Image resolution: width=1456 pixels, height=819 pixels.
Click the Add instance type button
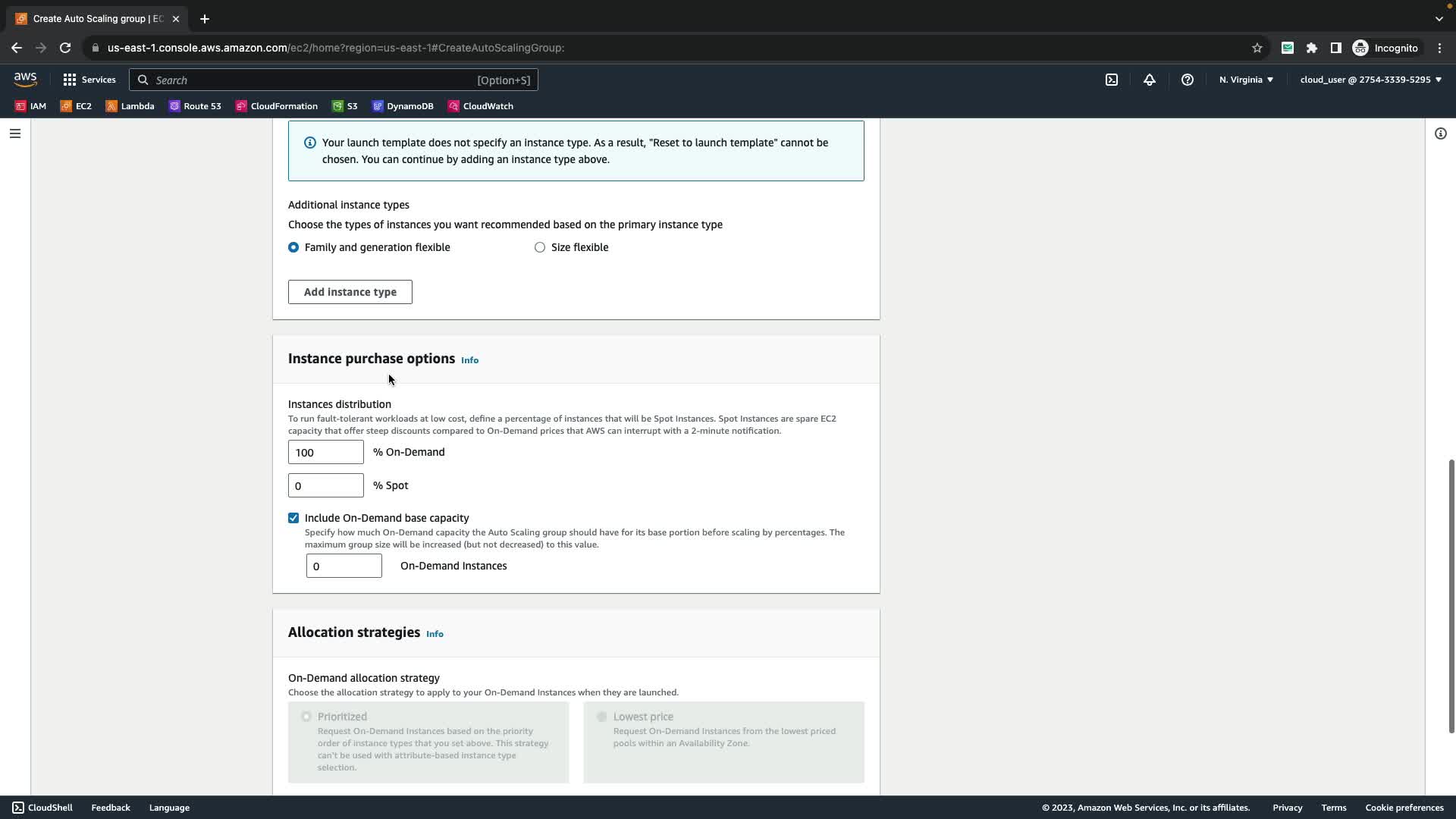(350, 292)
